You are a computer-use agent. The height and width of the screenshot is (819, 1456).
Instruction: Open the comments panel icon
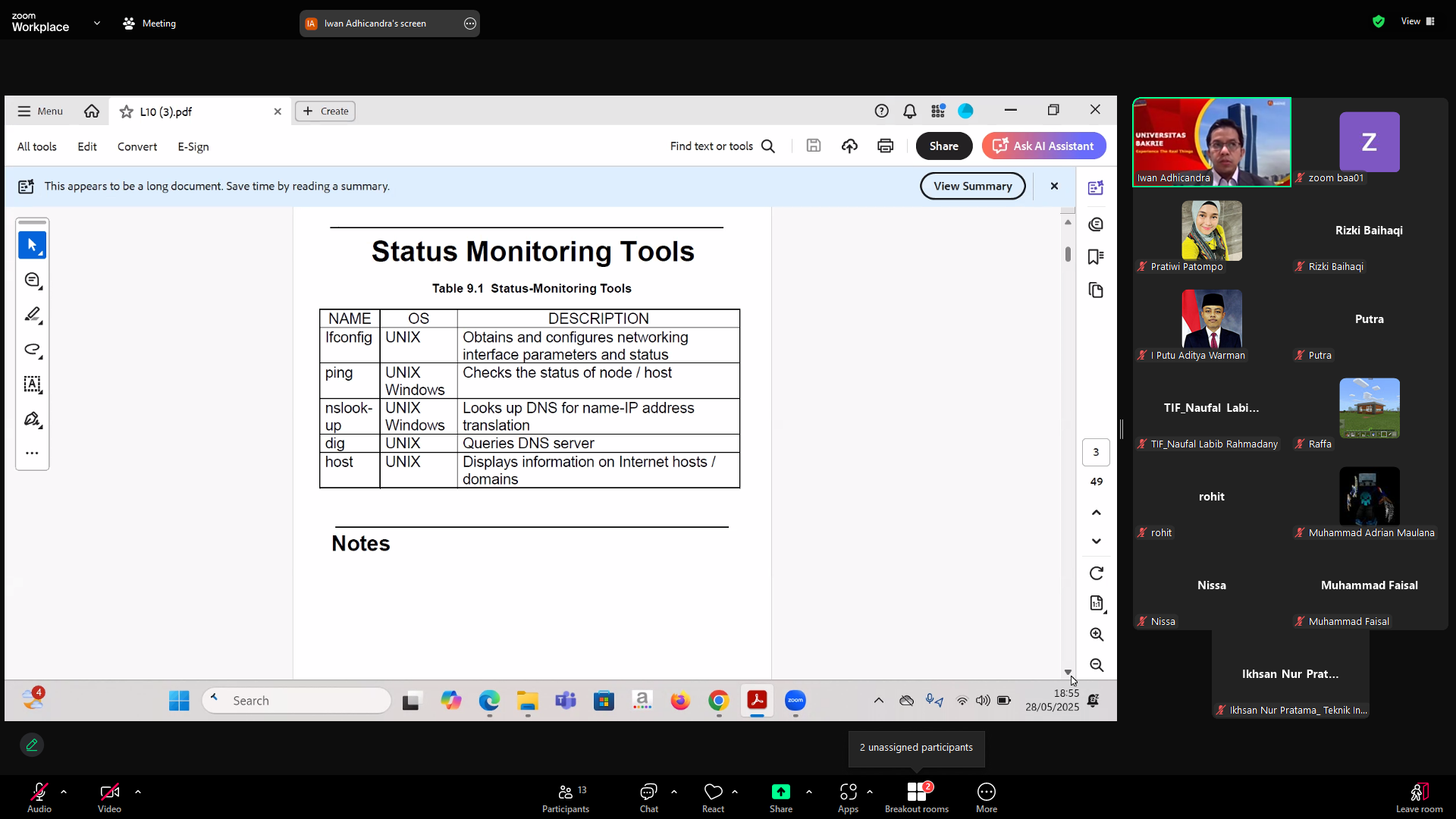[1096, 224]
